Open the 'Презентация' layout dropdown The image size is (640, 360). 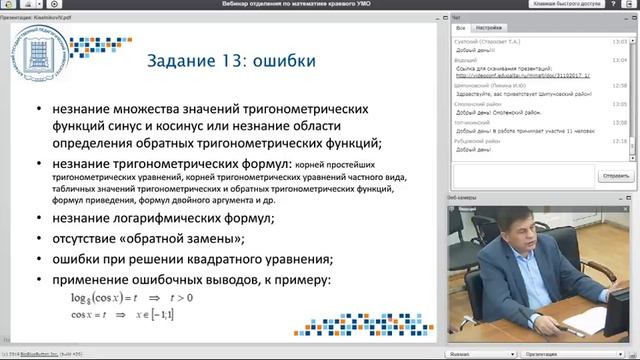point(573,354)
